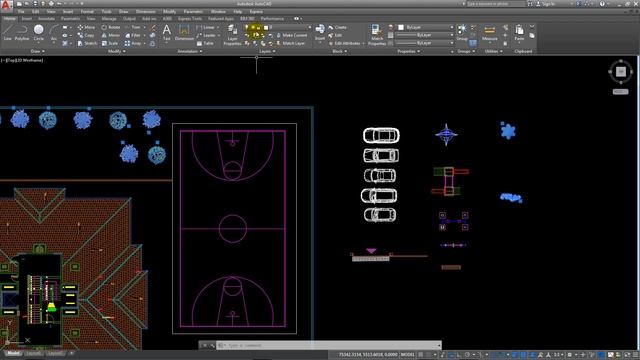Open the Format menu
This screenshot has width=640, height=360.
click(87, 11)
